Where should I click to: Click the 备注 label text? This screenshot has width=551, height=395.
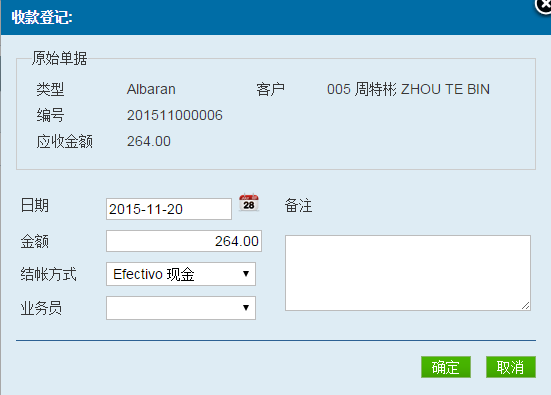(x=298, y=206)
